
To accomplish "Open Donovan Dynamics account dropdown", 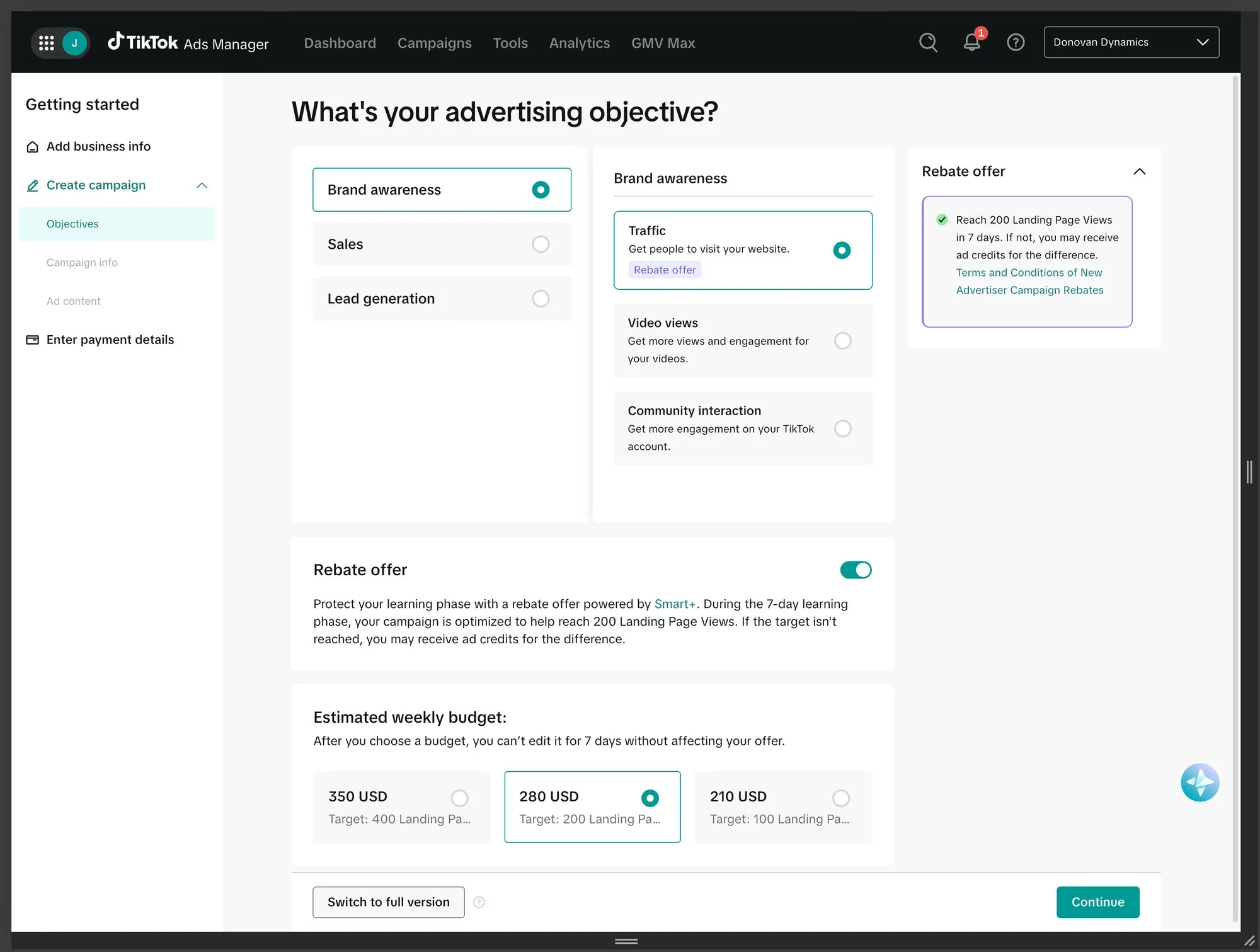I will [x=1131, y=42].
